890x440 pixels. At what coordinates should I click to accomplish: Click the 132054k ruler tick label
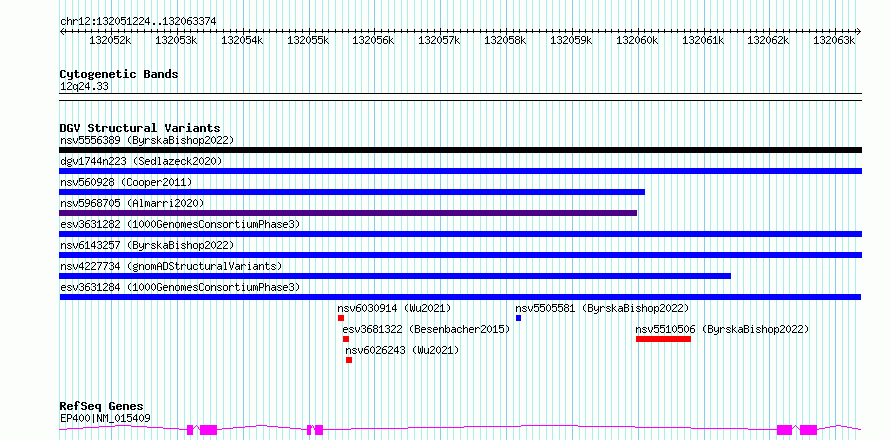click(242, 40)
